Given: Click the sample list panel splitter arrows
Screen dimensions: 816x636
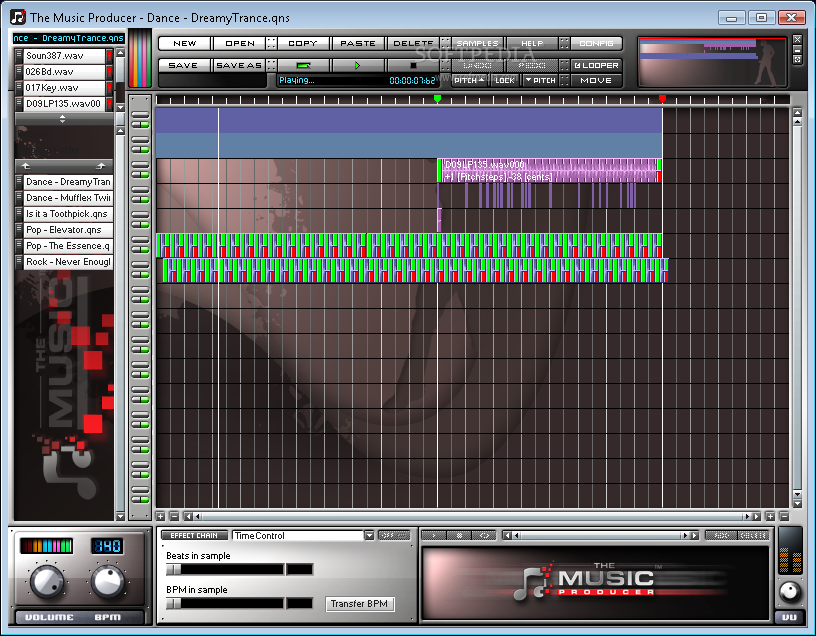Looking at the screenshot, I should coord(62,119).
